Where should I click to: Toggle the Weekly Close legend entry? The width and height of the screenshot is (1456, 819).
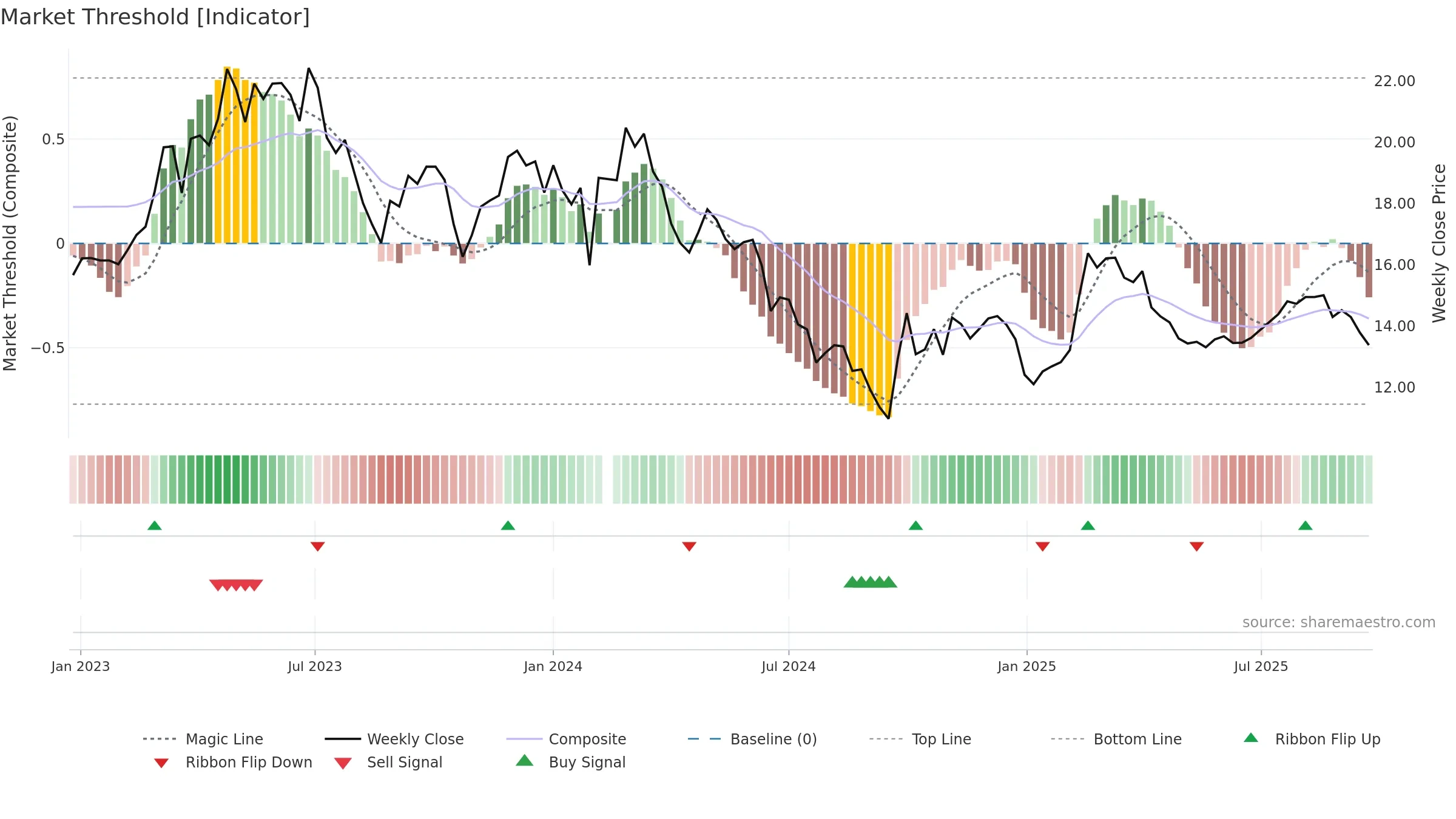(x=394, y=739)
